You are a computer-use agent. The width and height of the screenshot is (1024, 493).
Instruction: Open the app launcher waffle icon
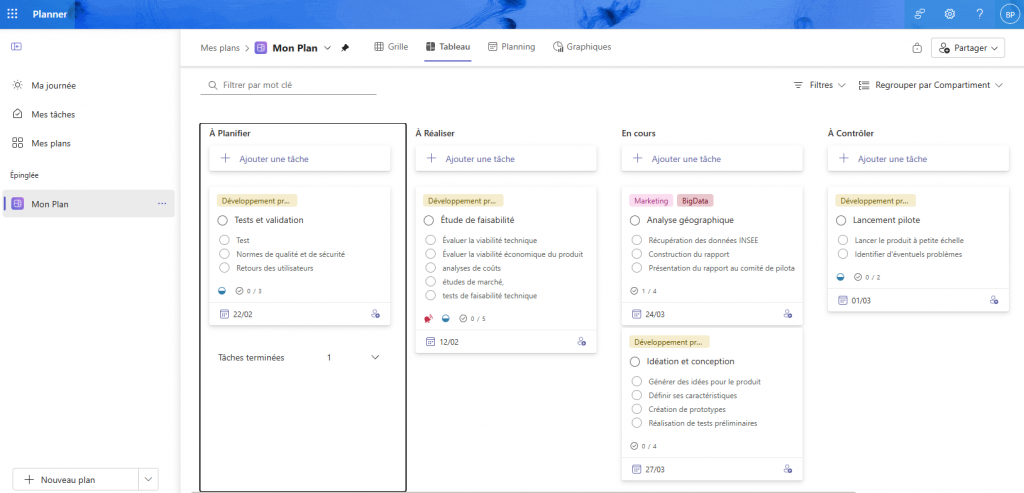click(x=12, y=15)
